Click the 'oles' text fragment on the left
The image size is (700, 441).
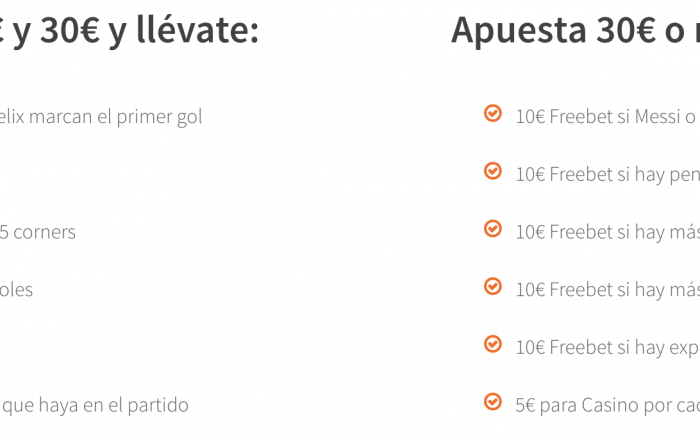16,290
